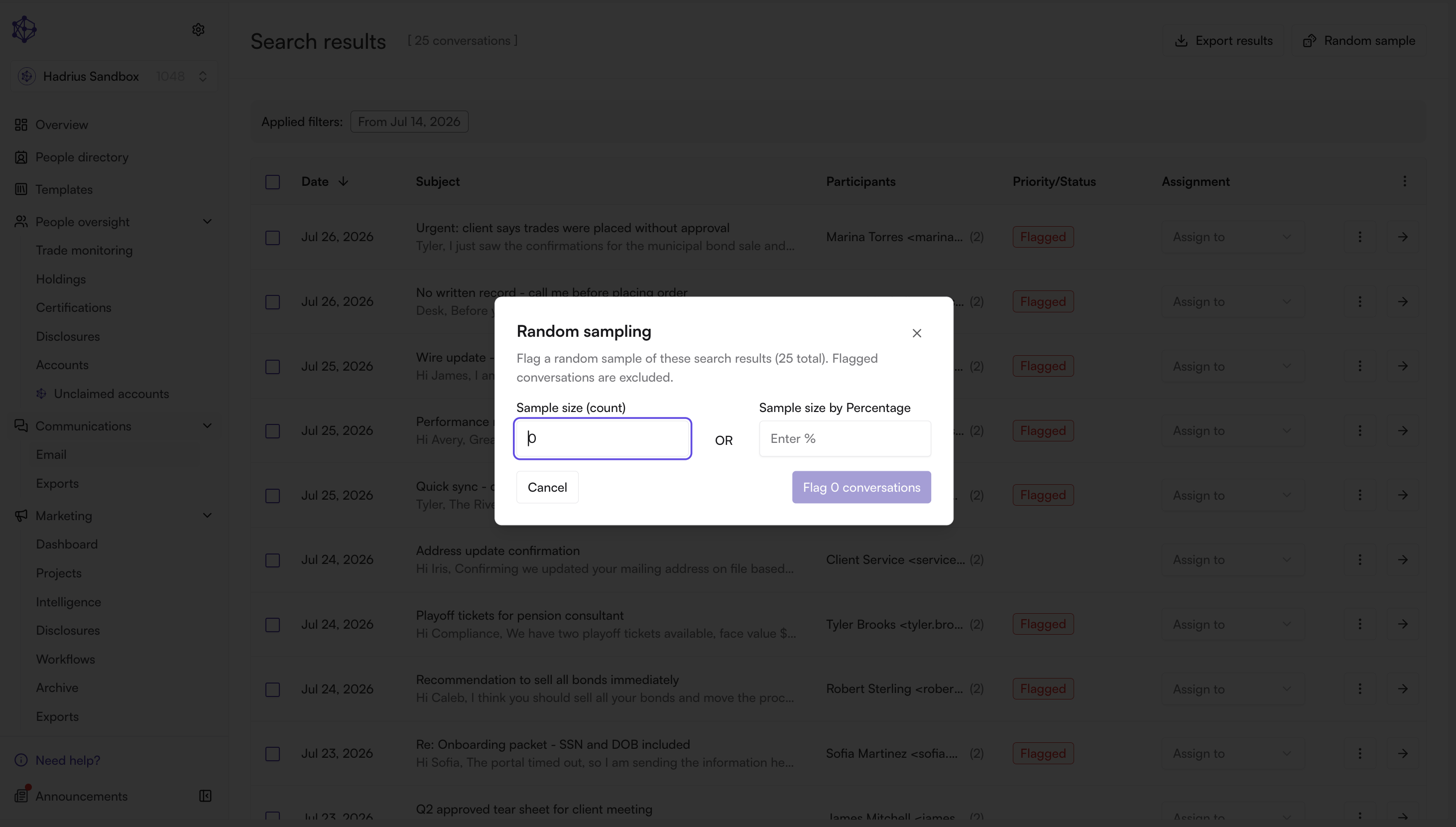Click Flag 0 conversations button
The height and width of the screenshot is (827, 1456).
tap(861, 487)
